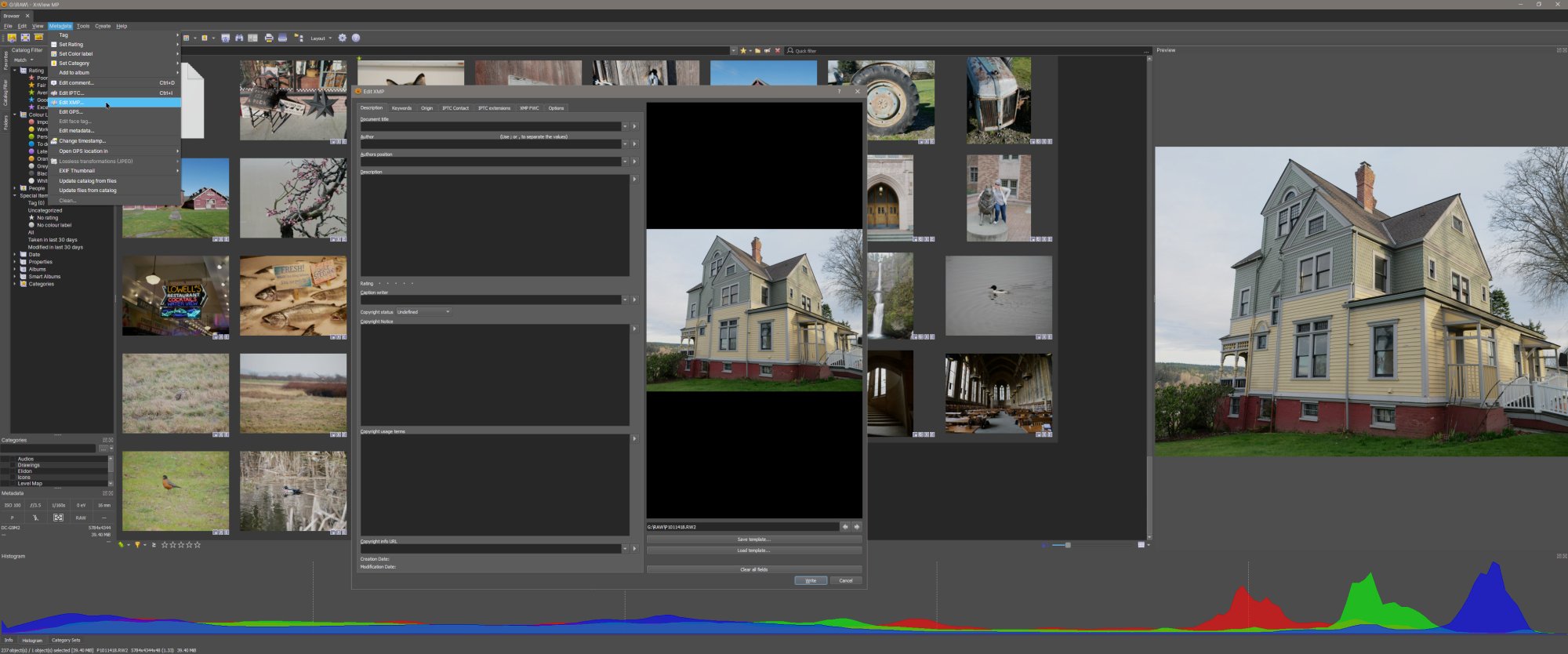This screenshot has width=1568, height=654.
Task: Switch to the Category Sets bottom tab
Action: click(66, 640)
